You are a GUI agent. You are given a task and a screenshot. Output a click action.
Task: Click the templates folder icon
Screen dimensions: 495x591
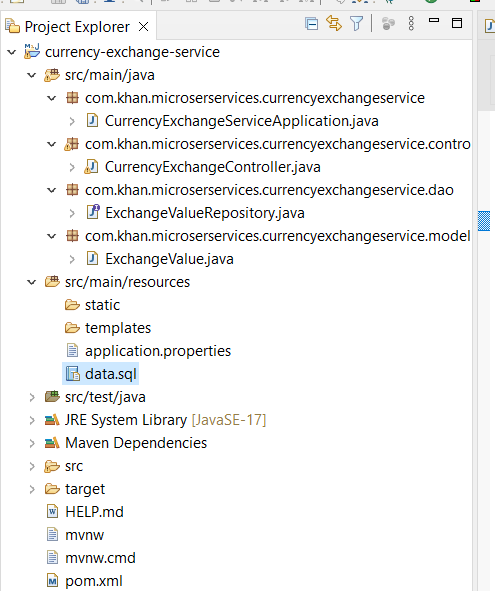(72, 328)
